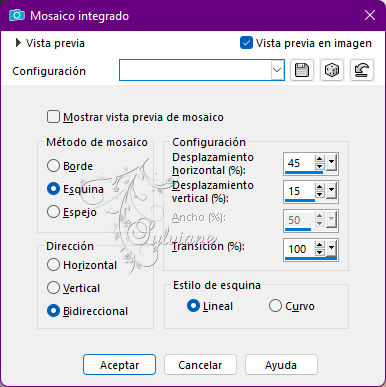386x387 pixels.
Task: Select the Espejo mosaic method
Action: (x=53, y=212)
